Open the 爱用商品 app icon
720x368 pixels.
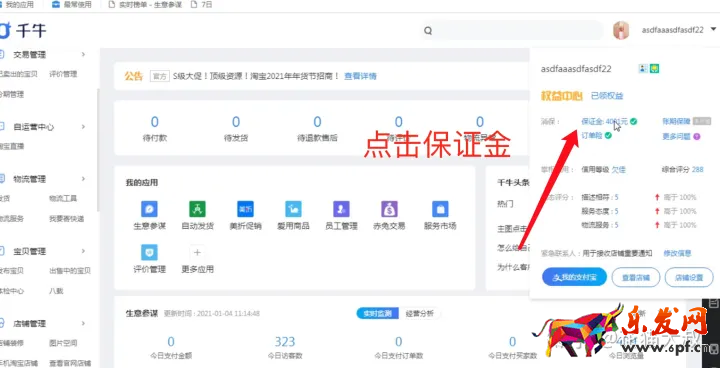[x=293, y=209]
